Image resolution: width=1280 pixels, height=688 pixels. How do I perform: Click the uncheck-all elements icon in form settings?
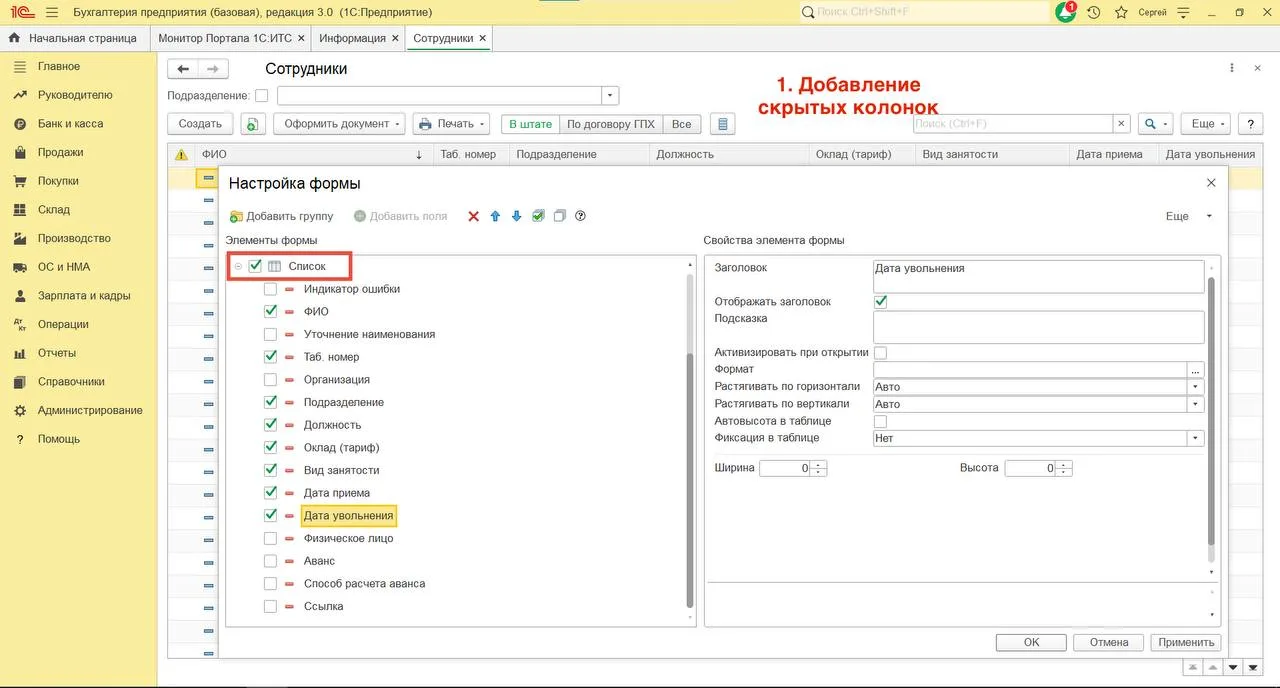(560, 216)
